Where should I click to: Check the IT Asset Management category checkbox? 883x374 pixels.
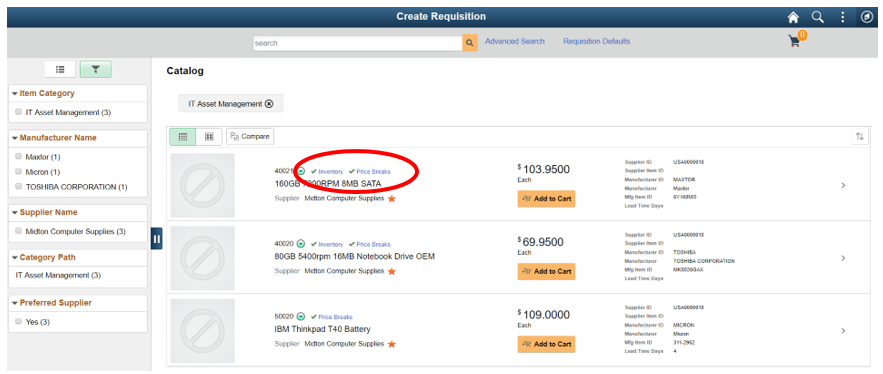tap(19, 112)
